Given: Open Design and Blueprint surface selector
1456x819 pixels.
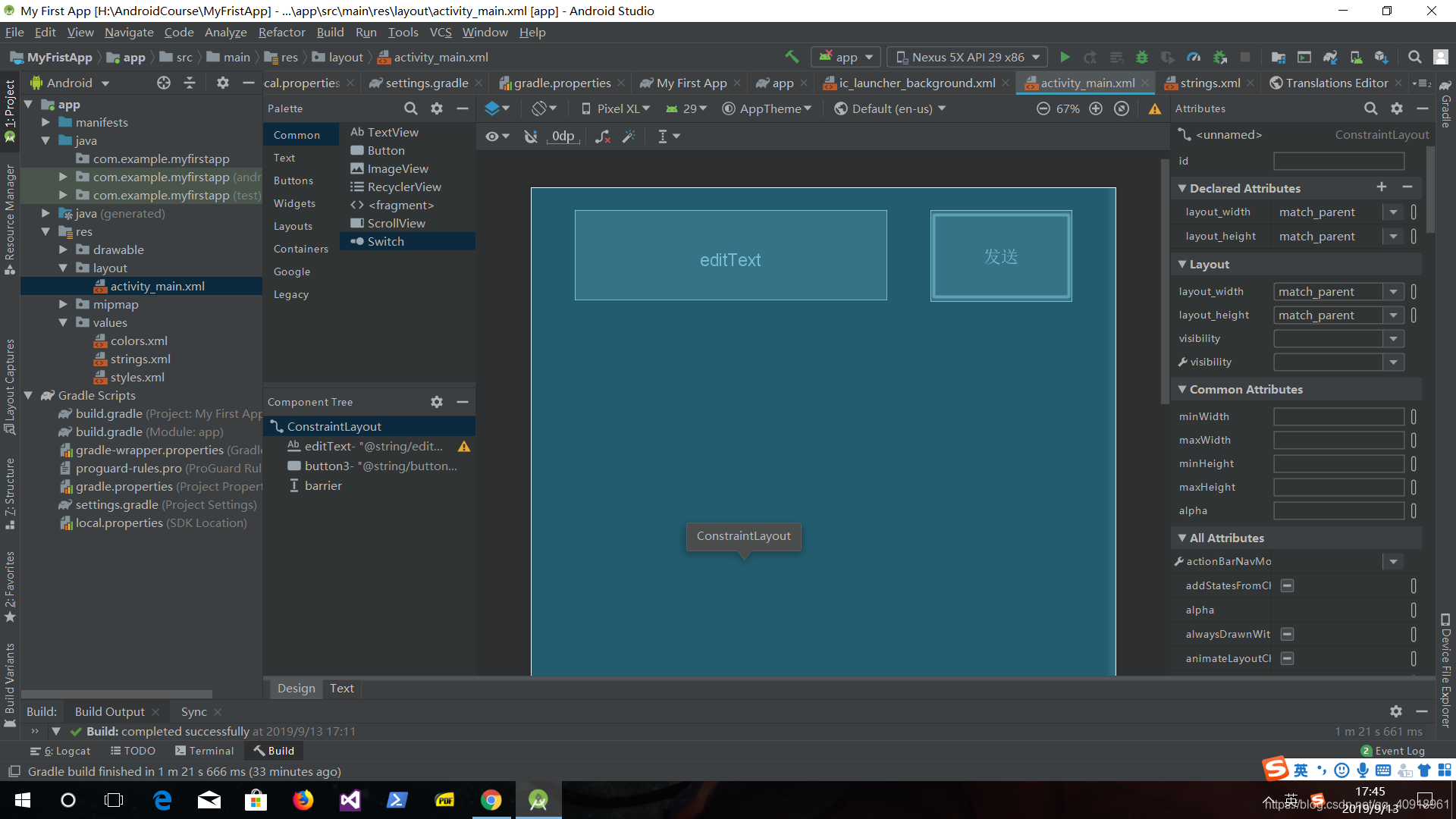Looking at the screenshot, I should [497, 108].
